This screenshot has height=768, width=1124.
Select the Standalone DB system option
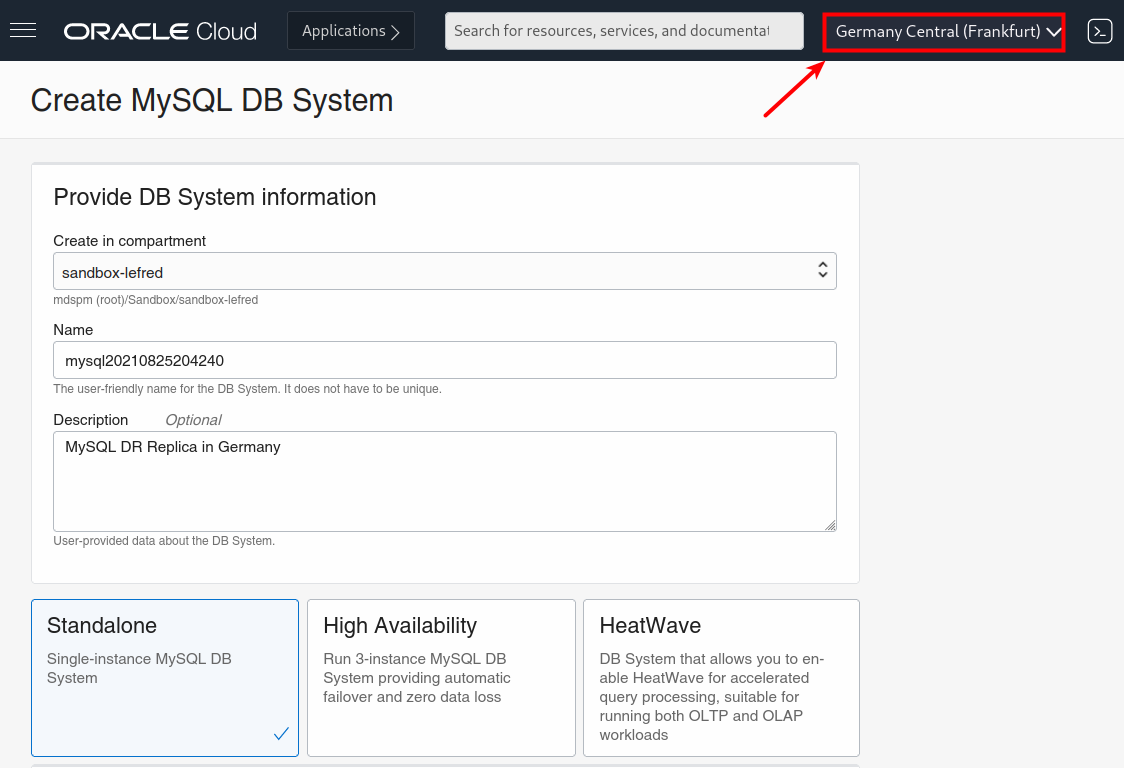coord(165,677)
